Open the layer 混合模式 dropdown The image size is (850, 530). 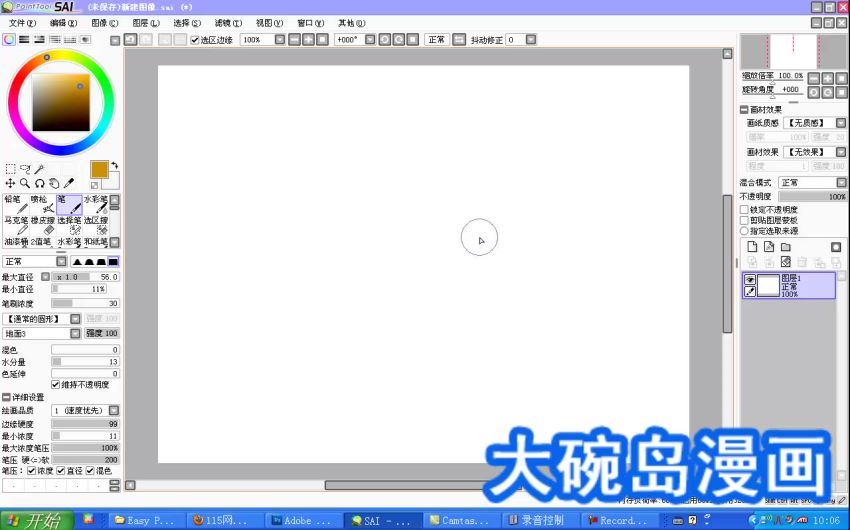pos(841,183)
